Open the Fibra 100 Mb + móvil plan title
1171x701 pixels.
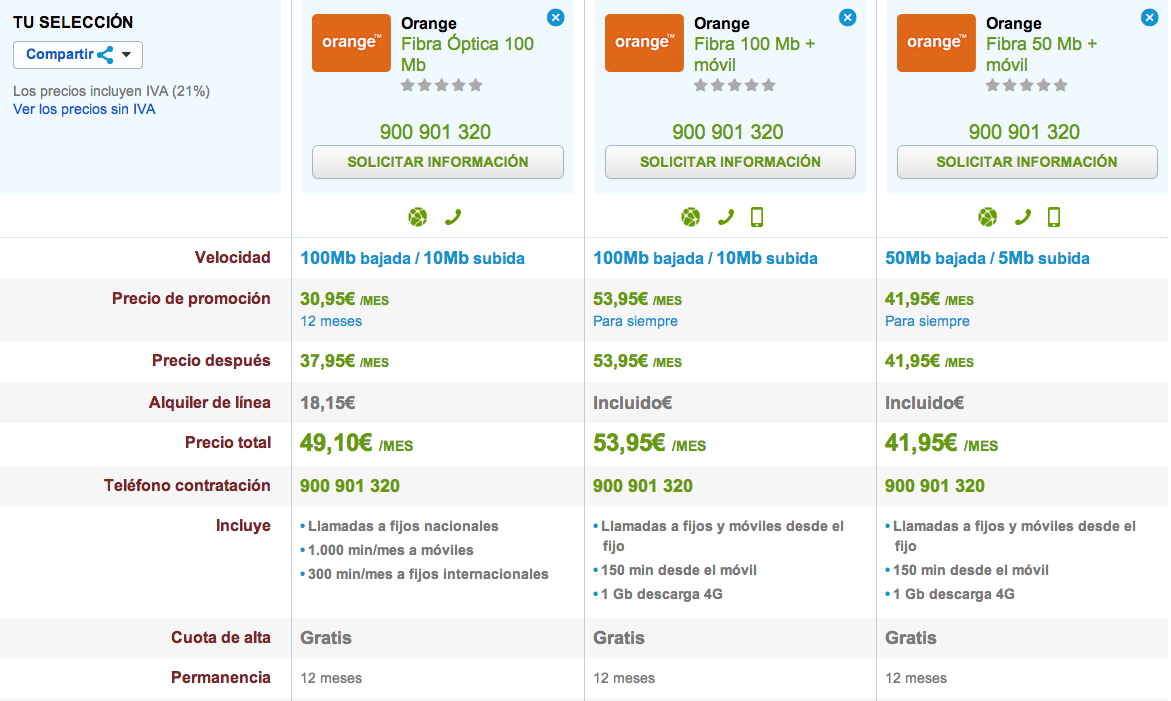[x=754, y=54]
